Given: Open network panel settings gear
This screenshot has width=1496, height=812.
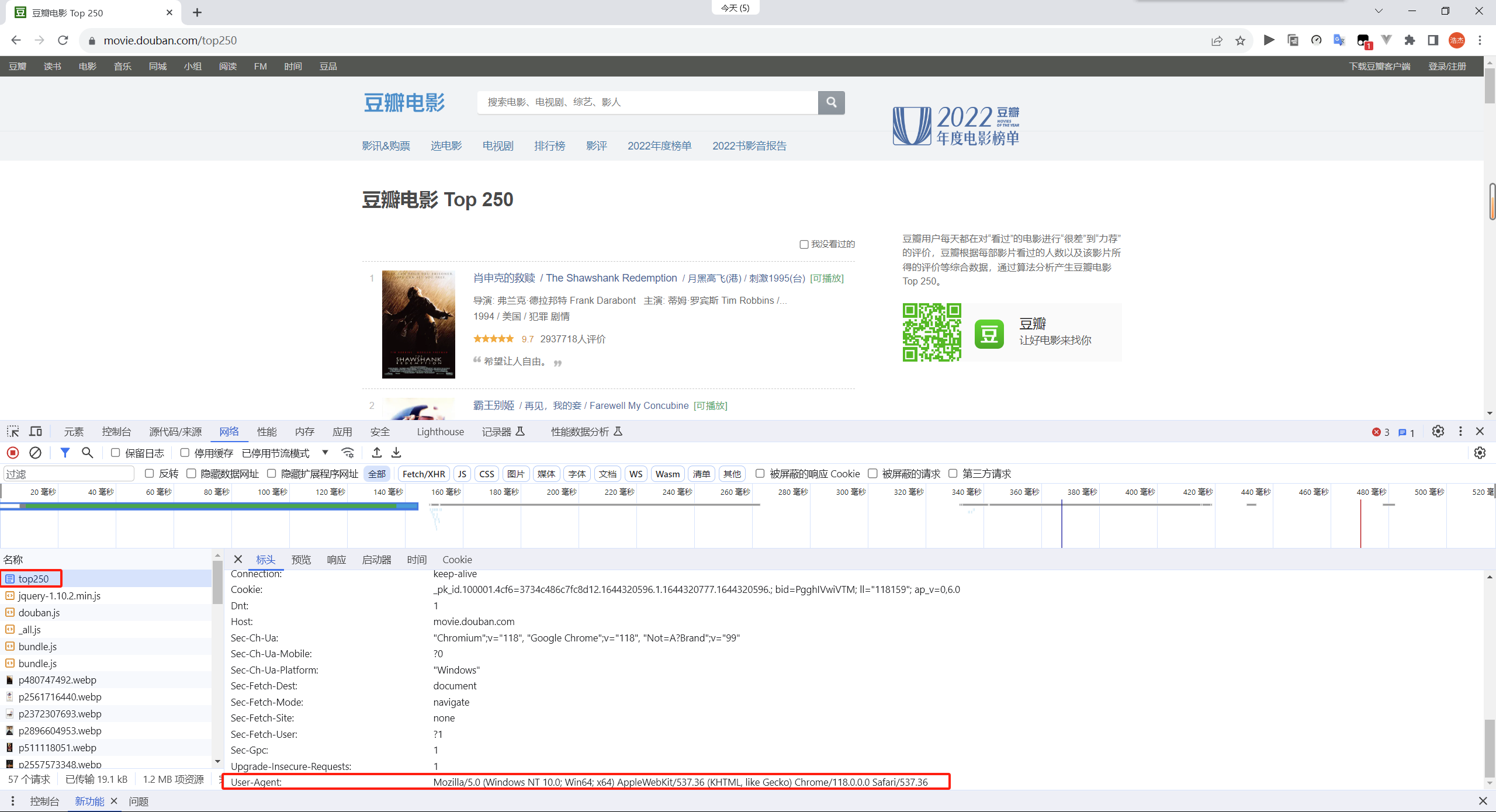Looking at the screenshot, I should [1480, 453].
